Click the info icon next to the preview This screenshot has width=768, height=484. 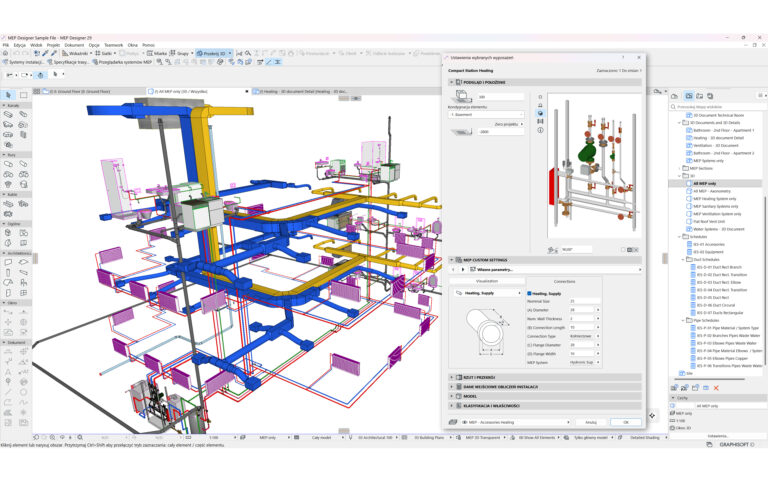coord(540,130)
